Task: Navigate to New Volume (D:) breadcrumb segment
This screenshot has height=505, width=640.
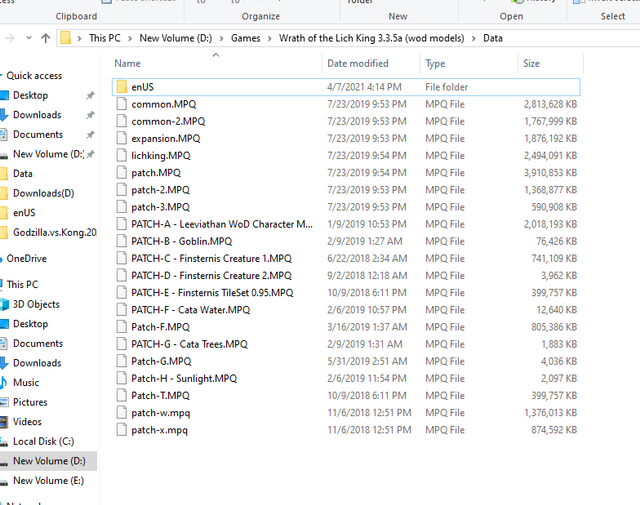Action: 176,38
